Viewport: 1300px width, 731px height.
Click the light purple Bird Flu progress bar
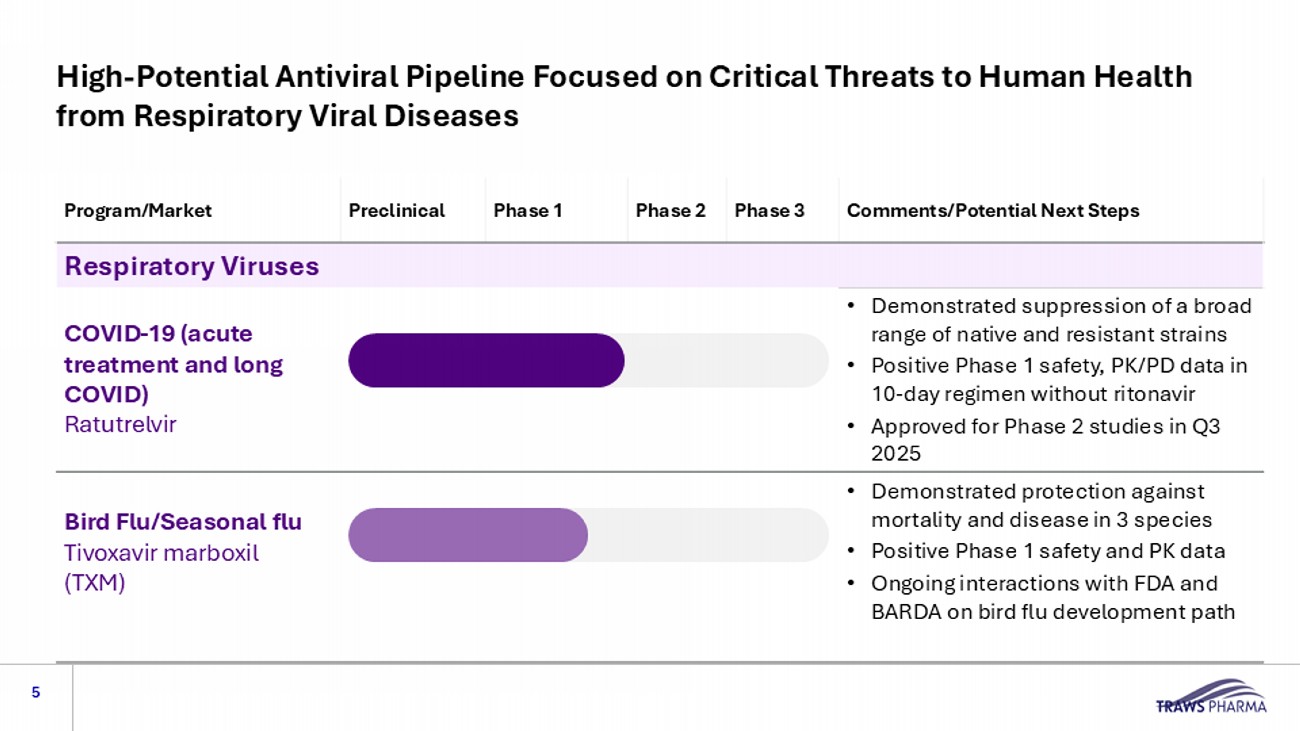click(x=468, y=535)
